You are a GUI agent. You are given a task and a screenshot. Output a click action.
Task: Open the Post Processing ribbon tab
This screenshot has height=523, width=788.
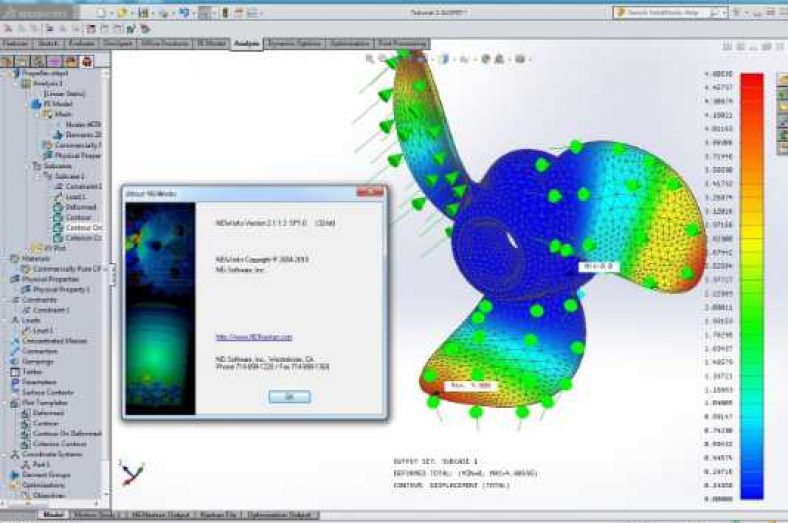coord(402,44)
